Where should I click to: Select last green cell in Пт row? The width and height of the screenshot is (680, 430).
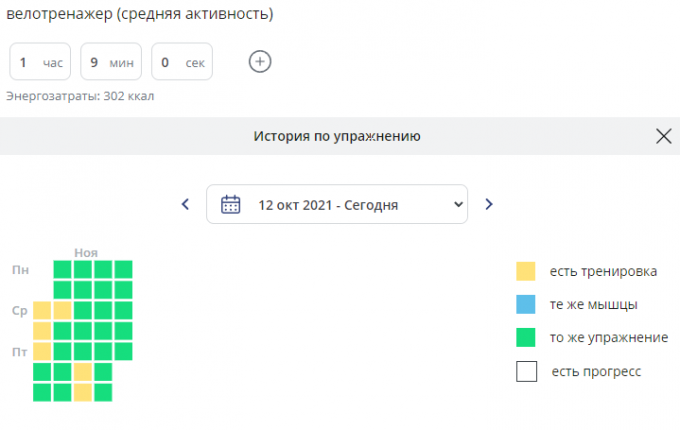pos(124,351)
